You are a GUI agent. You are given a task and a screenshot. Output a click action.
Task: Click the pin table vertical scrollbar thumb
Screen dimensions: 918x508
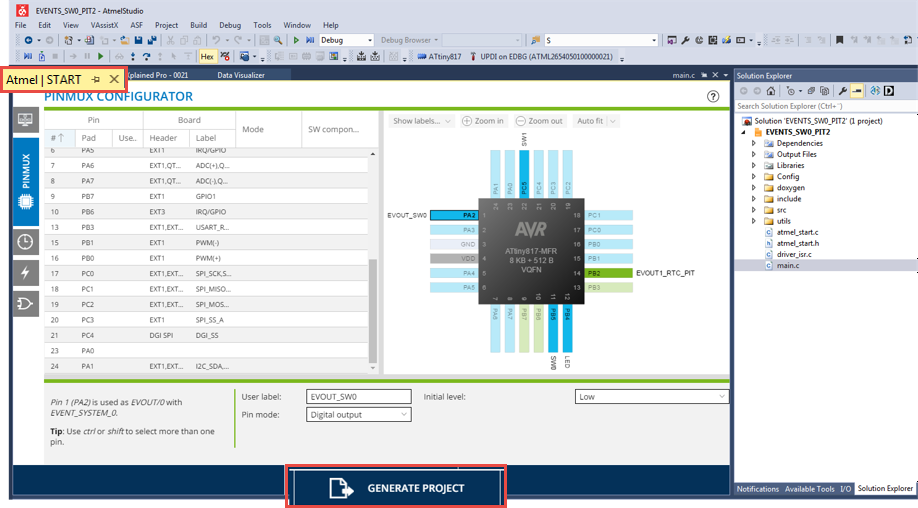click(373, 311)
